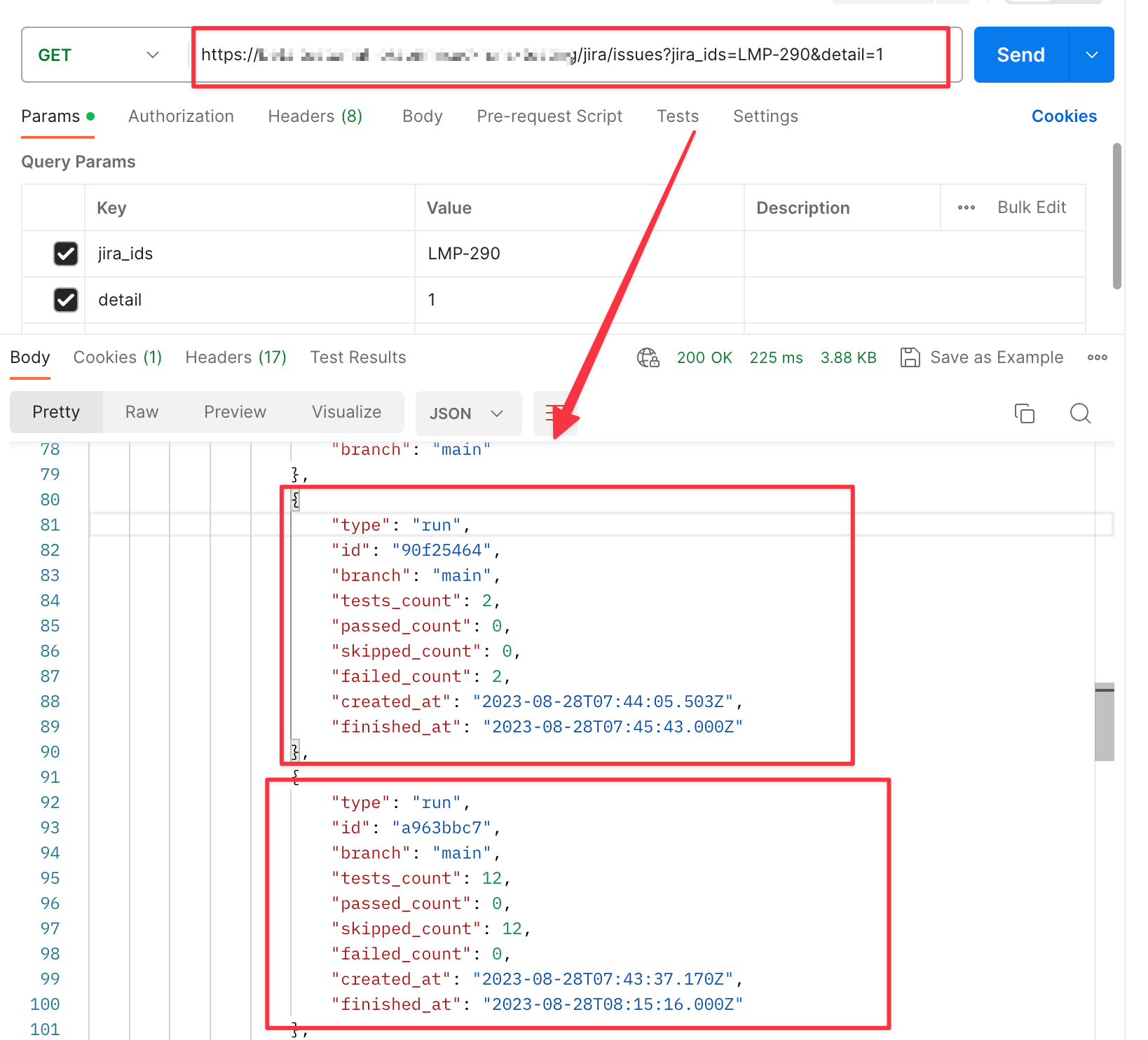Viewport: 1148px width, 1040px height.
Task: Click the Bulk Edit link
Action: tap(1032, 207)
